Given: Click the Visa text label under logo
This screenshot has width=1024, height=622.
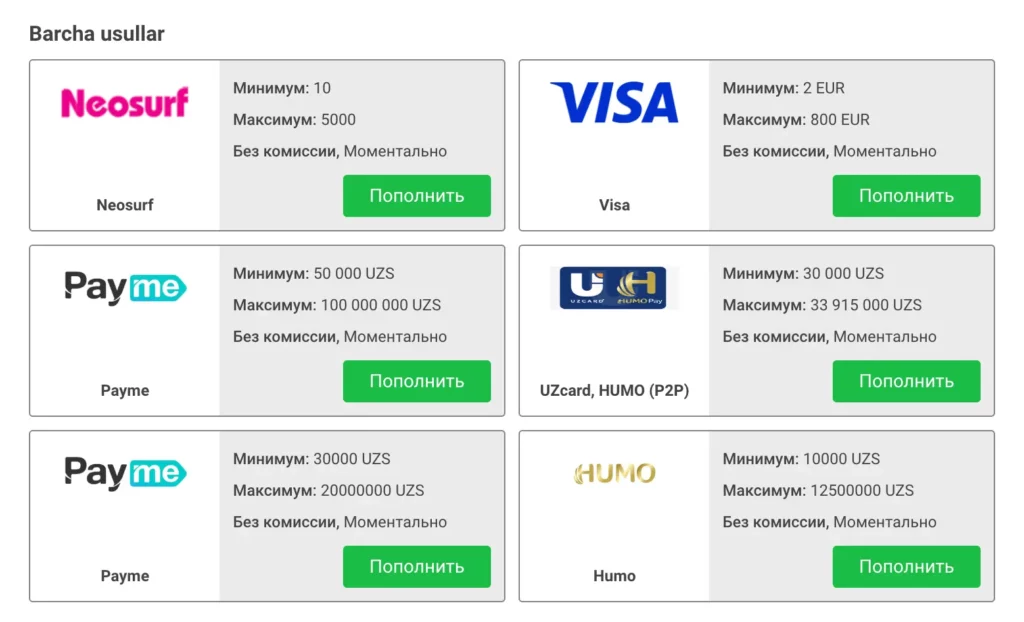Looking at the screenshot, I should [x=614, y=205].
